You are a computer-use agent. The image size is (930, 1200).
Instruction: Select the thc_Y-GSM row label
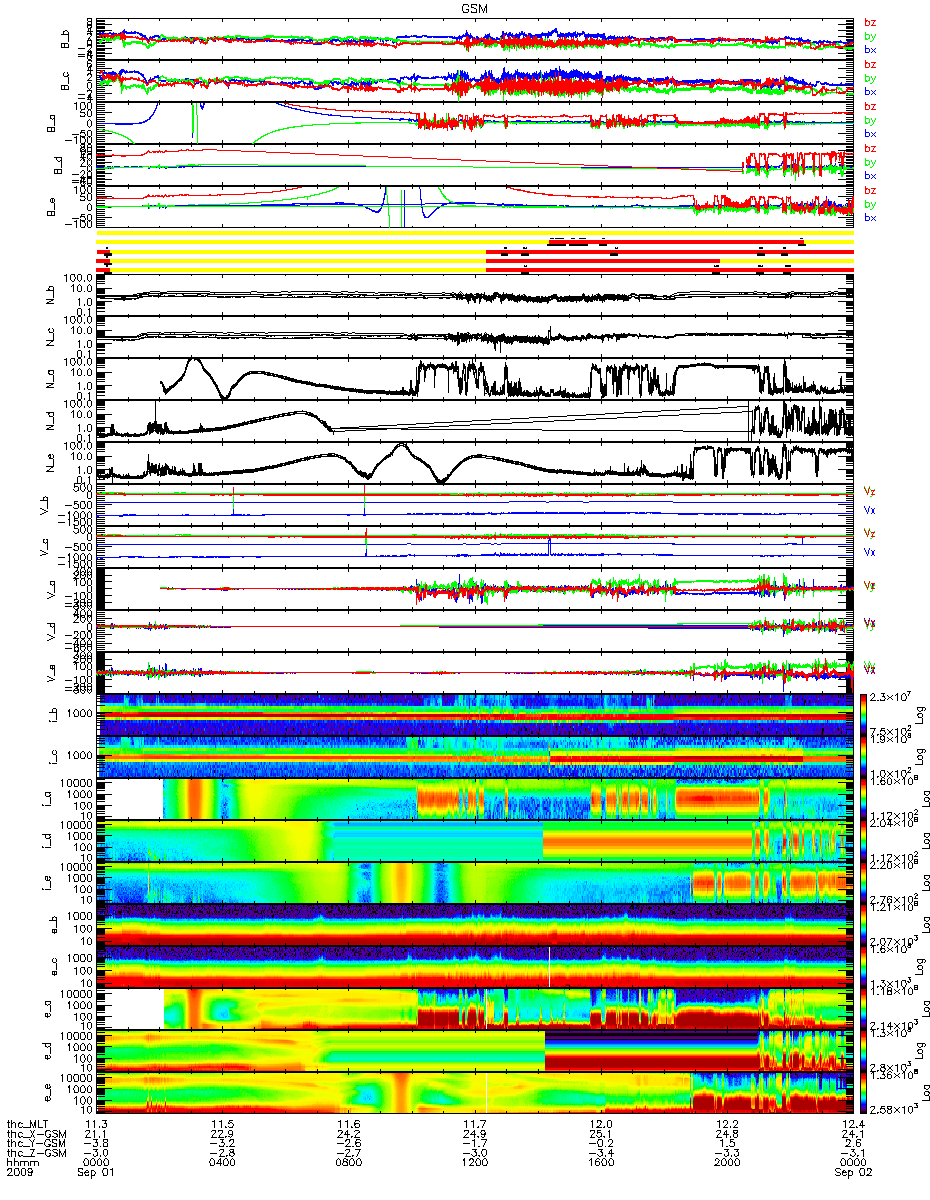[x=35, y=1144]
